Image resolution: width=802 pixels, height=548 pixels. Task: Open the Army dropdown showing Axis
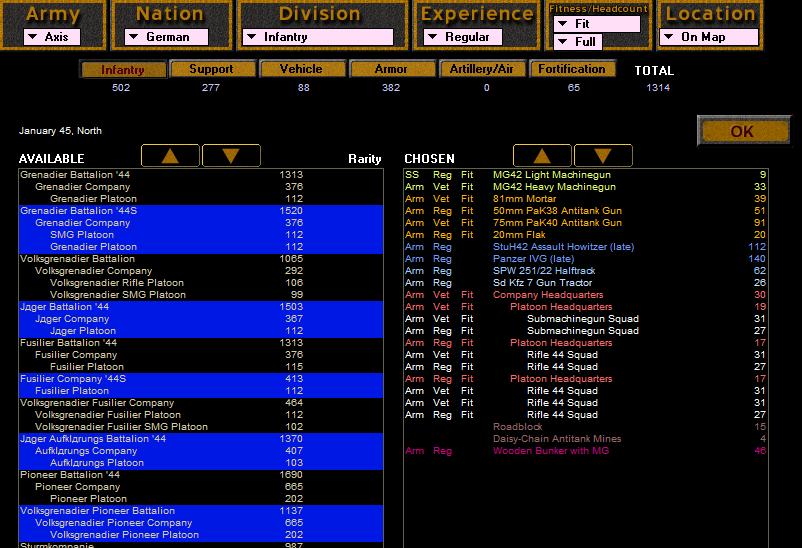[x=52, y=37]
